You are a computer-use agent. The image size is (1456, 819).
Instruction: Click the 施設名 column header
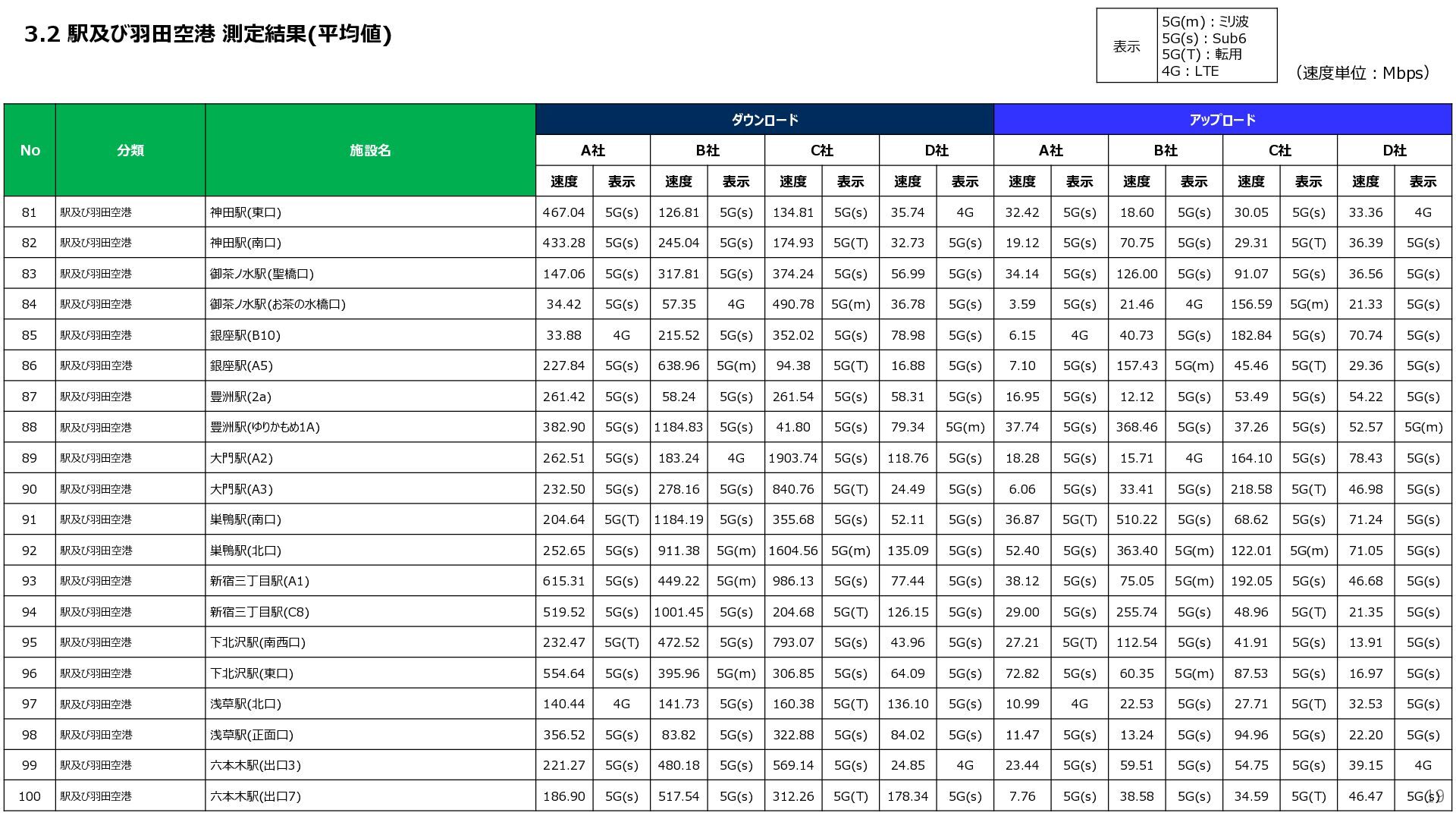click(x=370, y=150)
